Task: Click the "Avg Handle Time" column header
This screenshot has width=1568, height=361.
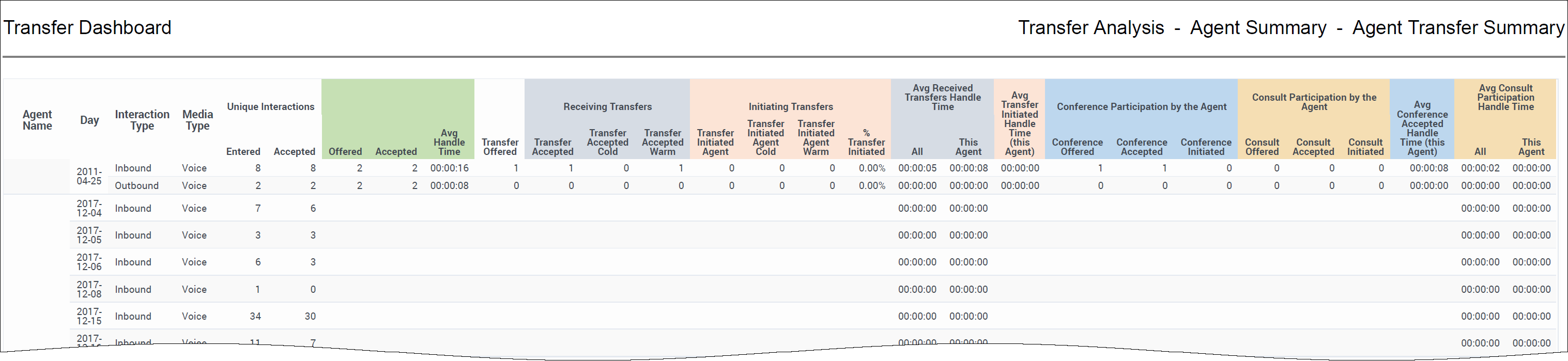Action: point(449,143)
